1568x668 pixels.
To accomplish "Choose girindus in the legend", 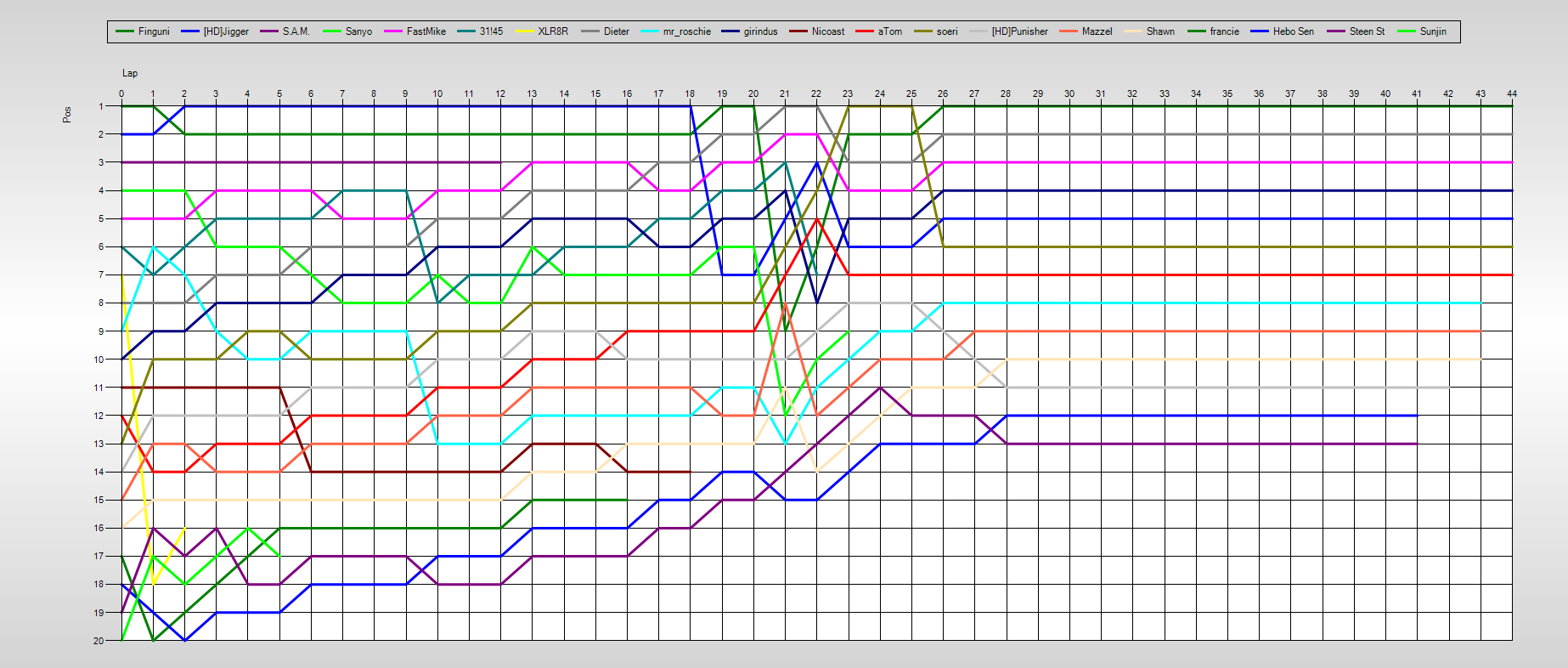I will click(760, 31).
